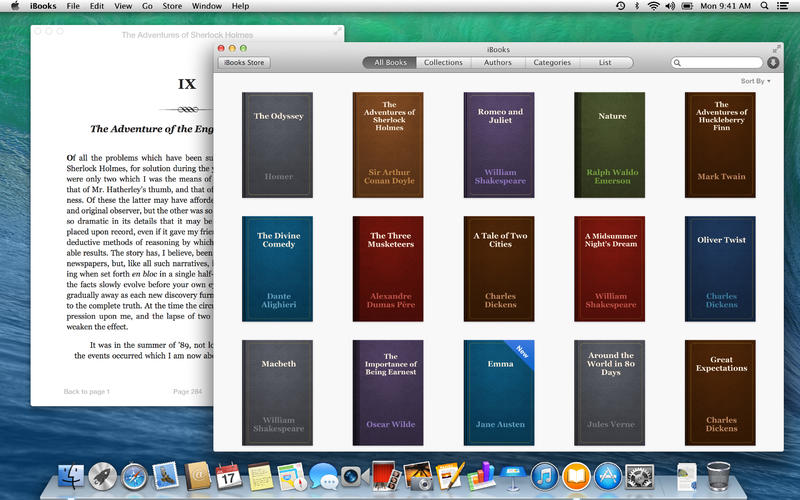Click the downloads arrow icon in iBooks toolbar
This screenshot has height=500, width=800.
click(773, 63)
